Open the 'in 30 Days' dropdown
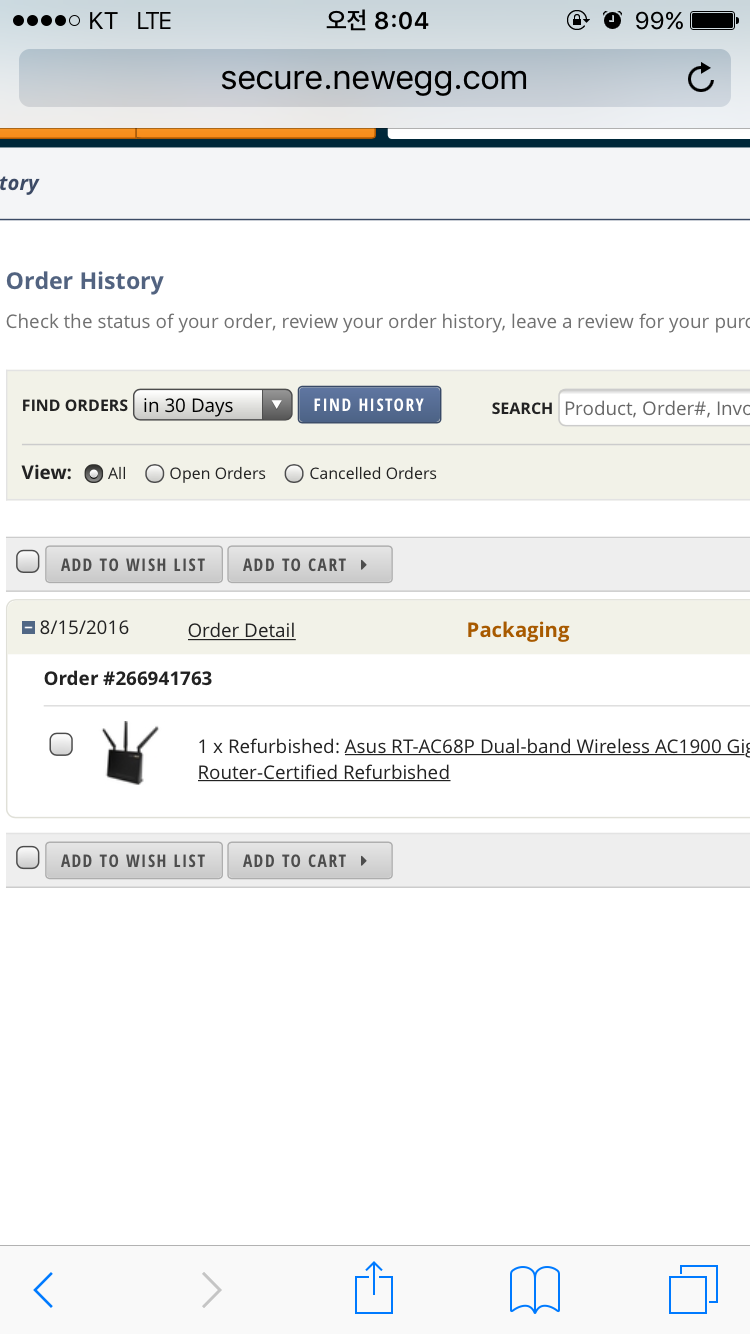This screenshot has height=1334, width=750. coord(212,405)
